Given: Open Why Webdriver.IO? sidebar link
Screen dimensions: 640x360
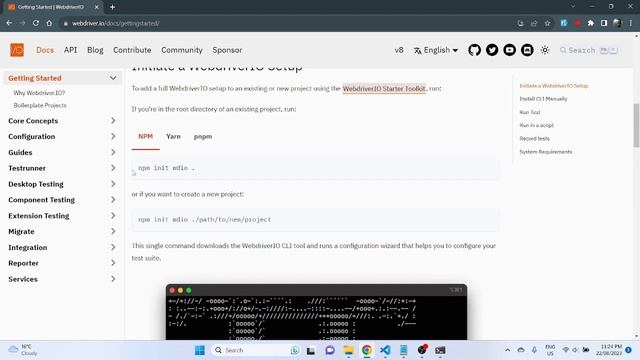Looking at the screenshot, I should point(39,93).
